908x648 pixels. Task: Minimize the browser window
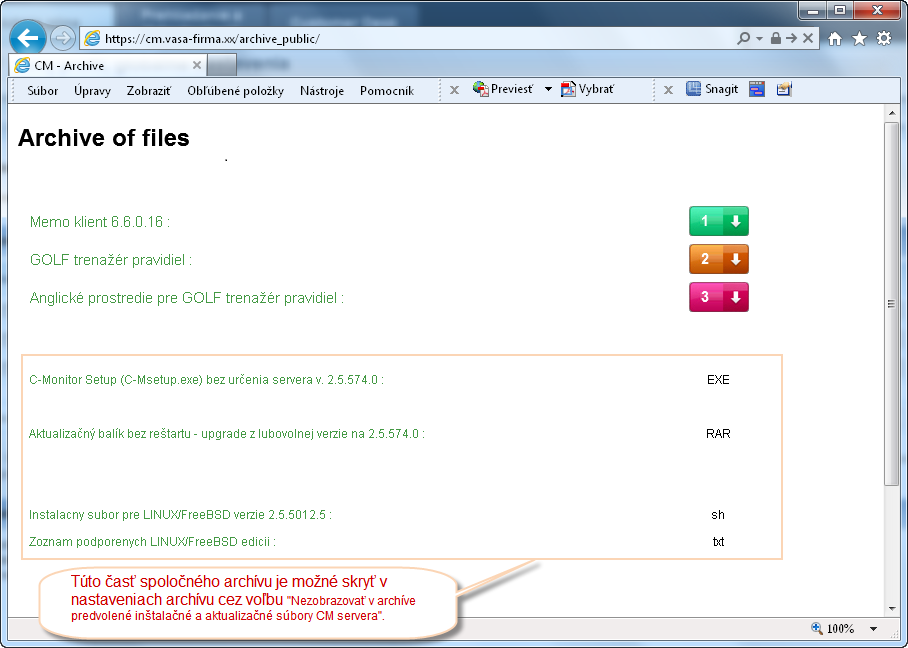coord(814,11)
